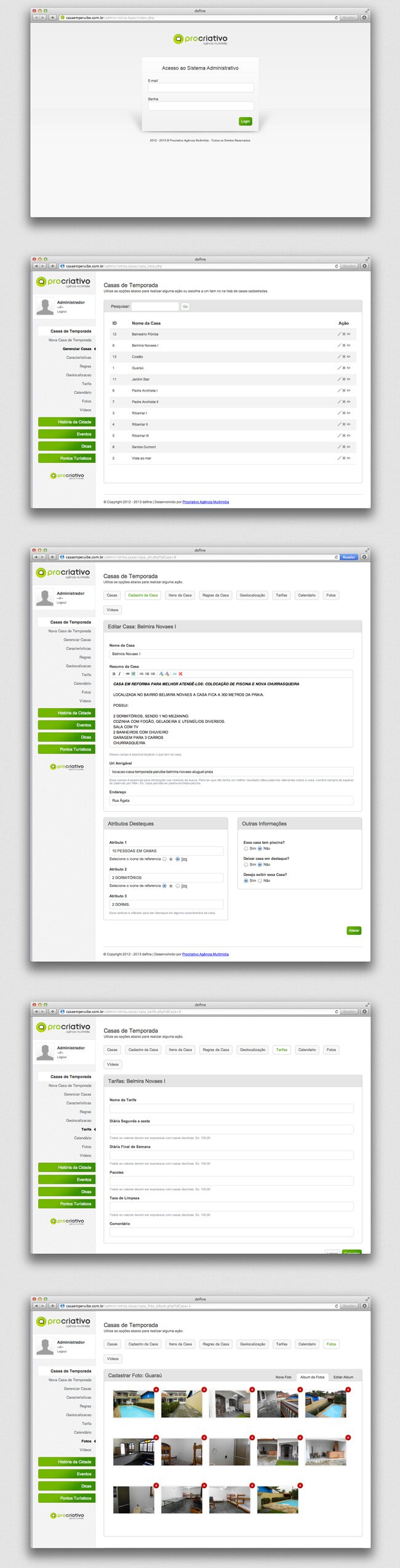This screenshot has height=1568, width=400.
Task: Click the 'Ribamar III' house name in the list
Action: (x=140, y=435)
